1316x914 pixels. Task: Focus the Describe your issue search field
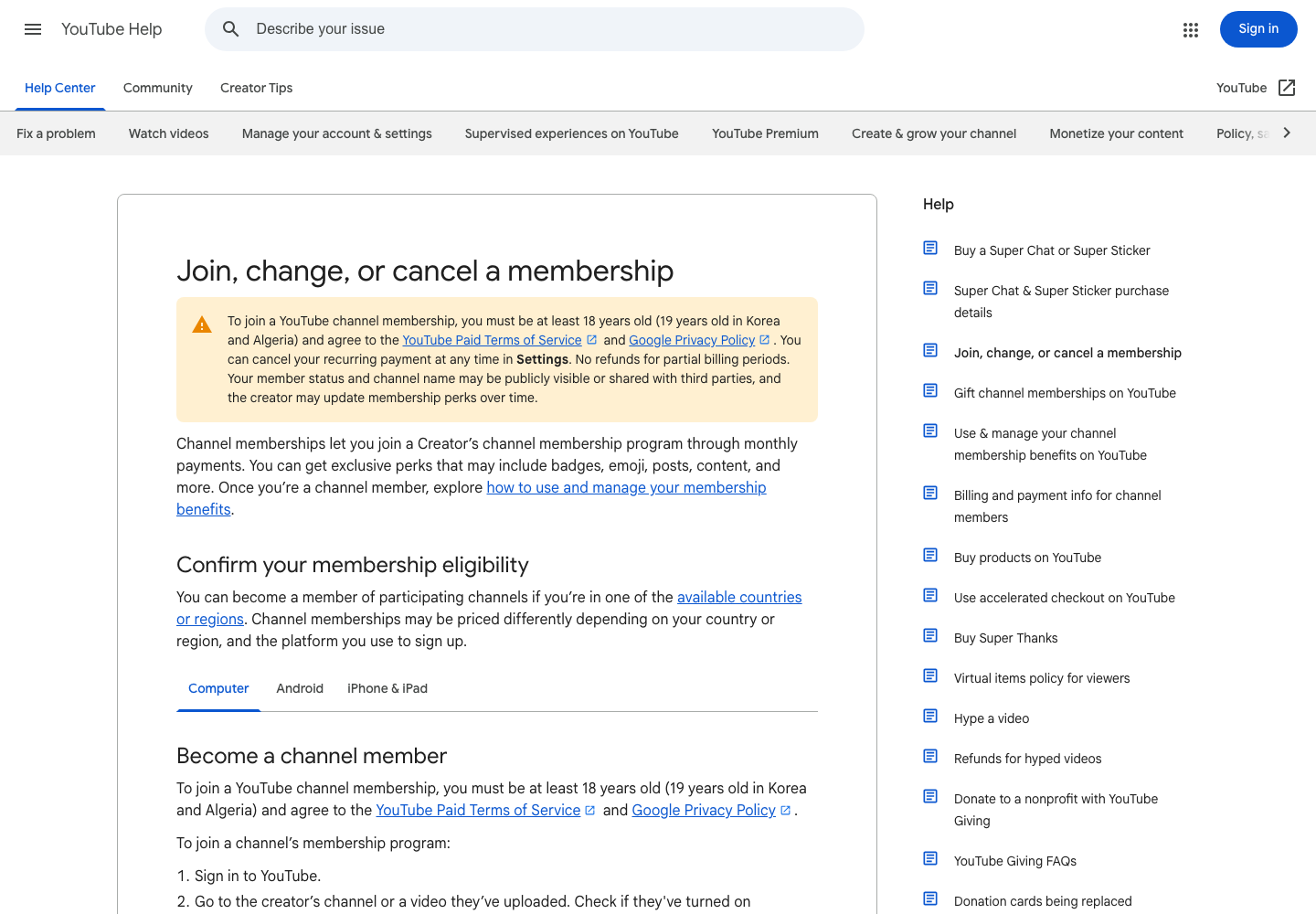coord(535,29)
